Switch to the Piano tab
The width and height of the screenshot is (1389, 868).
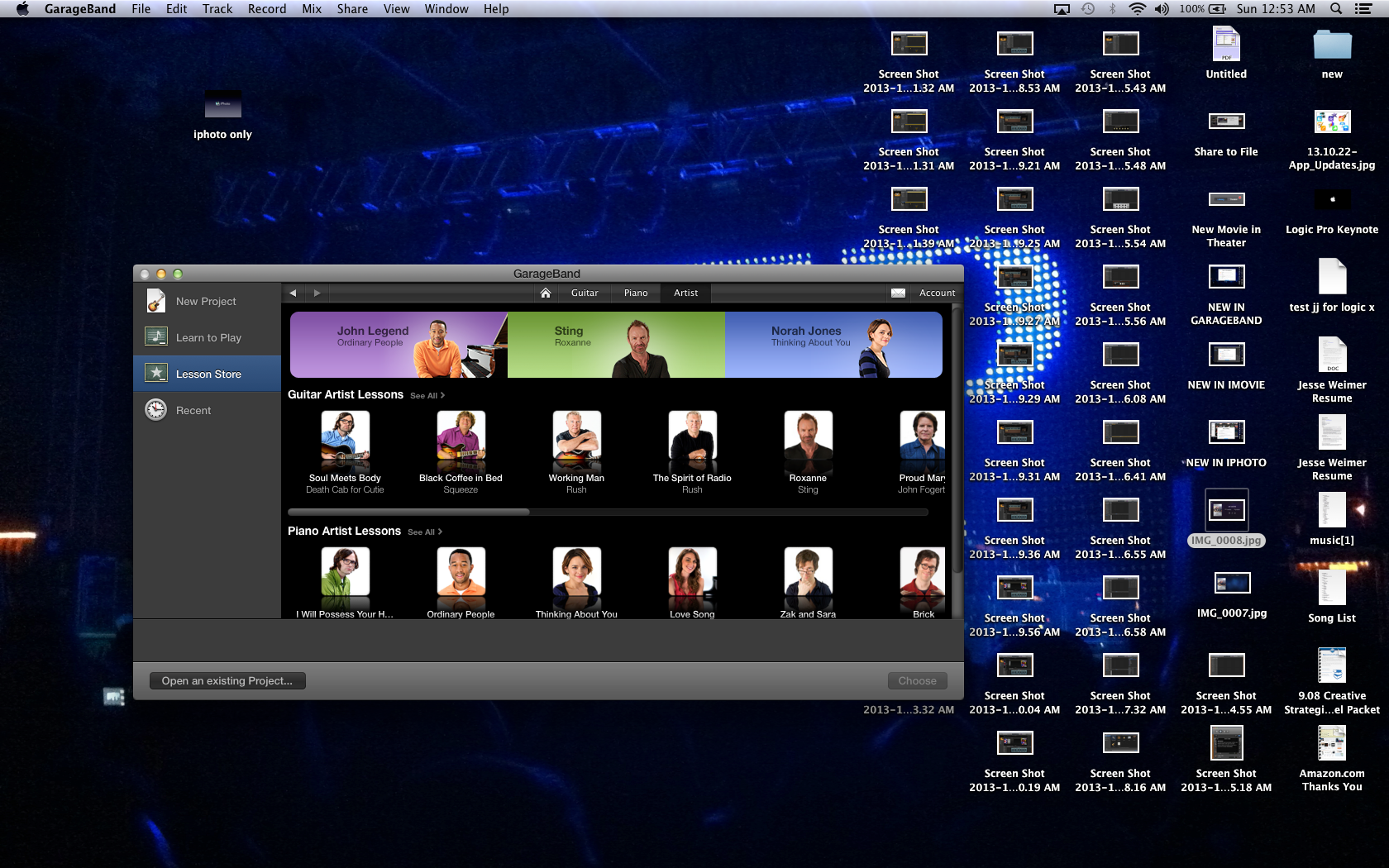pos(636,293)
